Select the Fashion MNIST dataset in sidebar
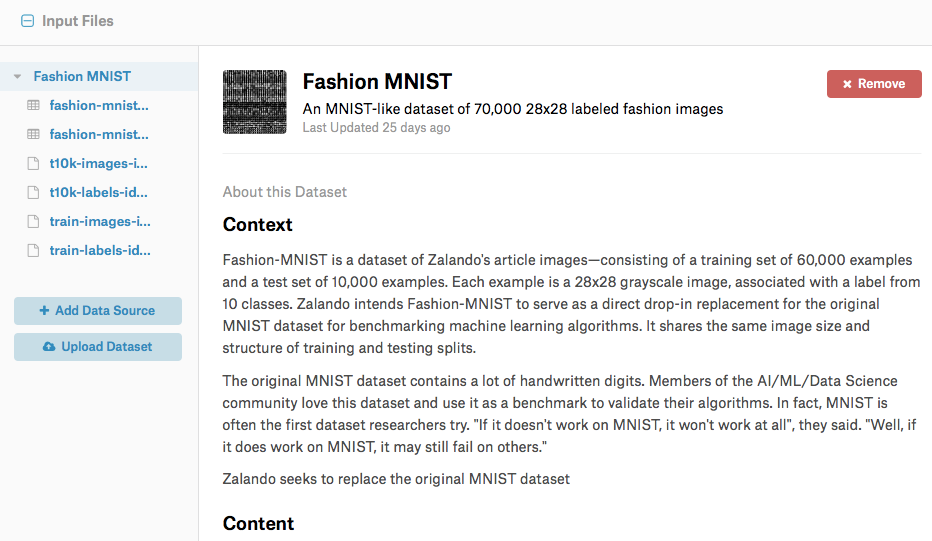The width and height of the screenshot is (932, 541). coord(82,77)
